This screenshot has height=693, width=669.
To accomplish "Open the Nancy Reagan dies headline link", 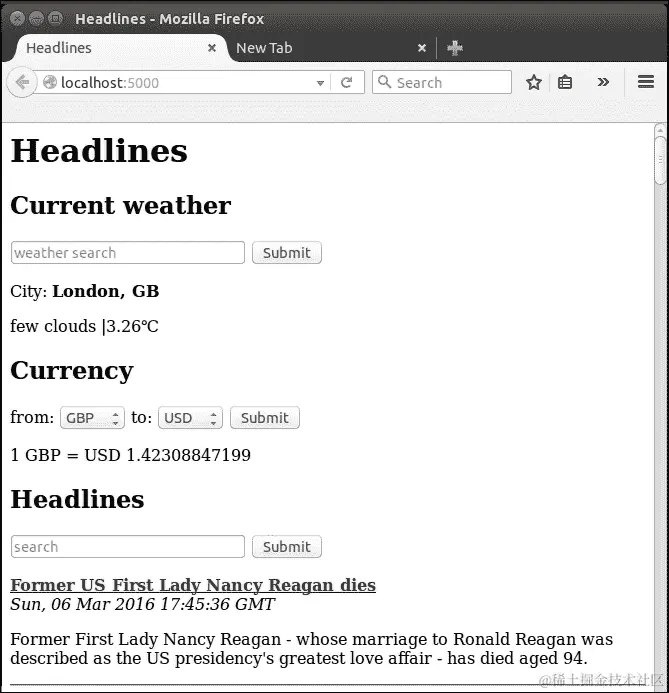I will (193, 585).
